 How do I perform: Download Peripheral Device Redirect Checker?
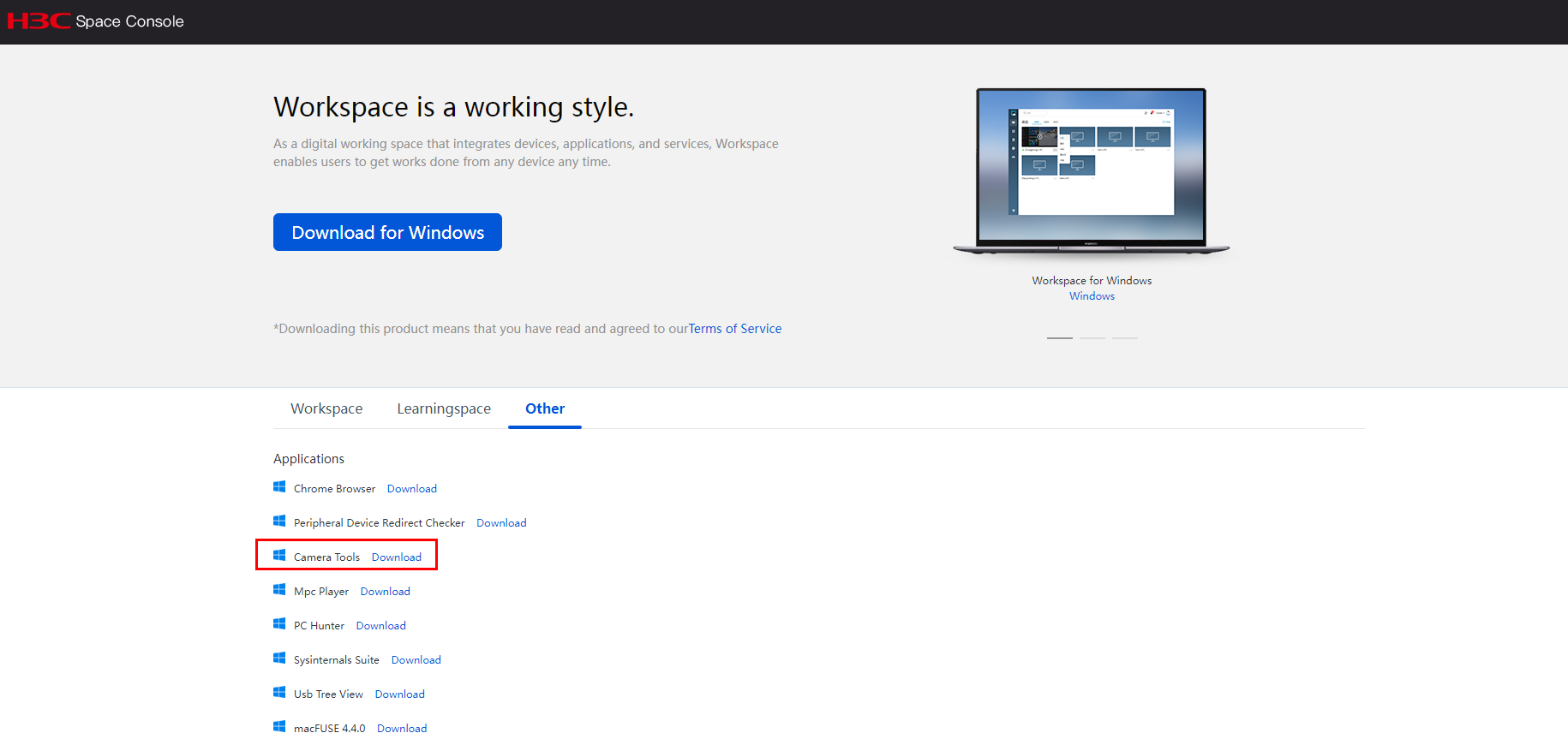[x=501, y=523]
